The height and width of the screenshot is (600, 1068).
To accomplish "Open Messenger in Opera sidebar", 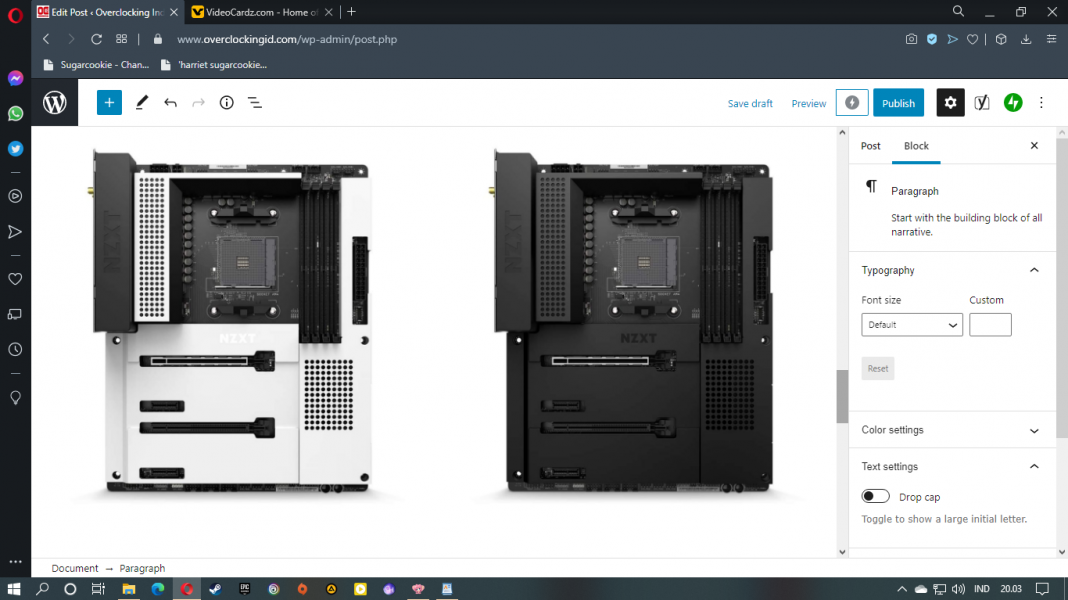I will 15,78.
